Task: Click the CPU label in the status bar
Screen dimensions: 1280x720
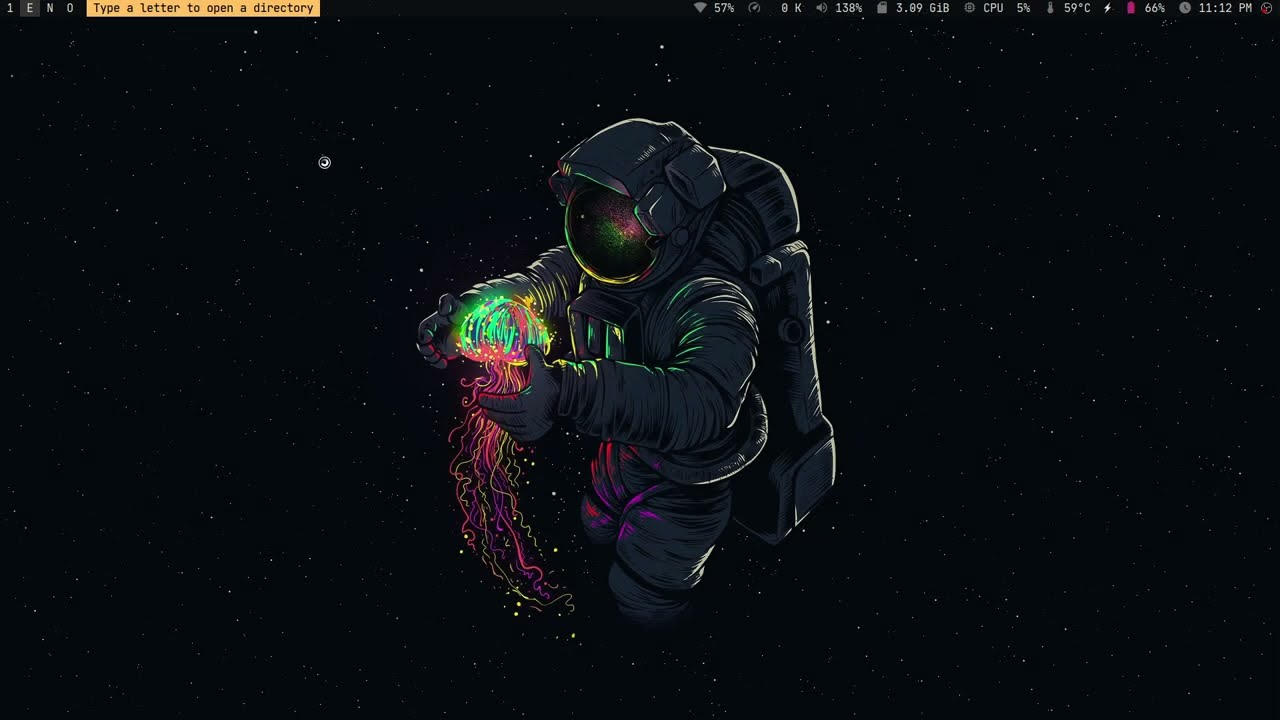Action: pyautogui.click(x=993, y=8)
